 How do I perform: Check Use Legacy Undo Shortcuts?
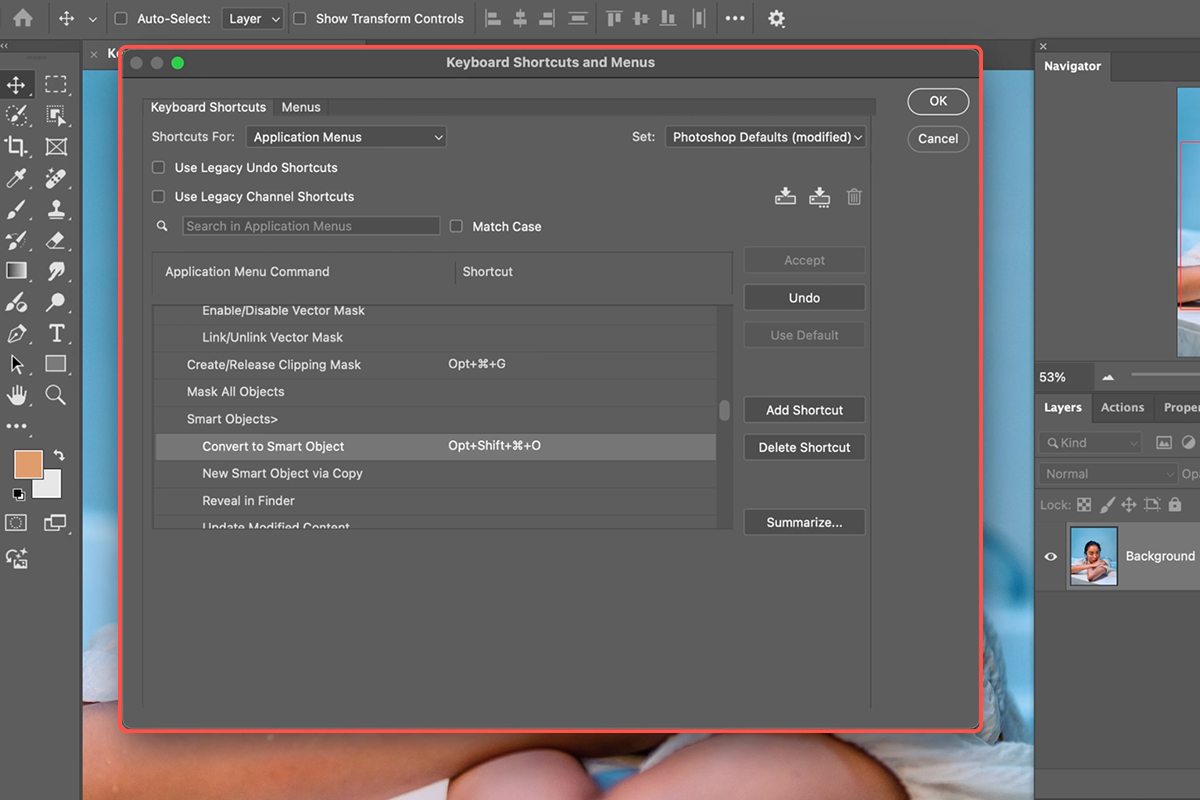click(x=158, y=167)
